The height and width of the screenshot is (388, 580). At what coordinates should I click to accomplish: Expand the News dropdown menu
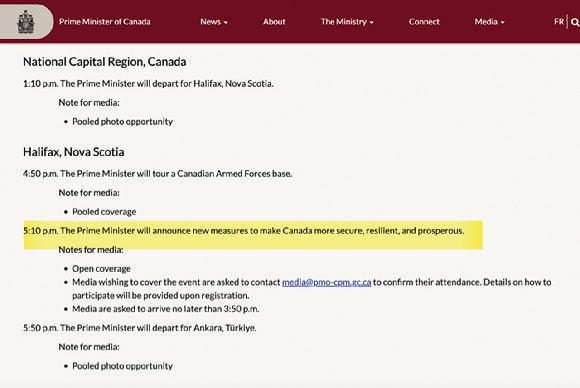point(214,22)
